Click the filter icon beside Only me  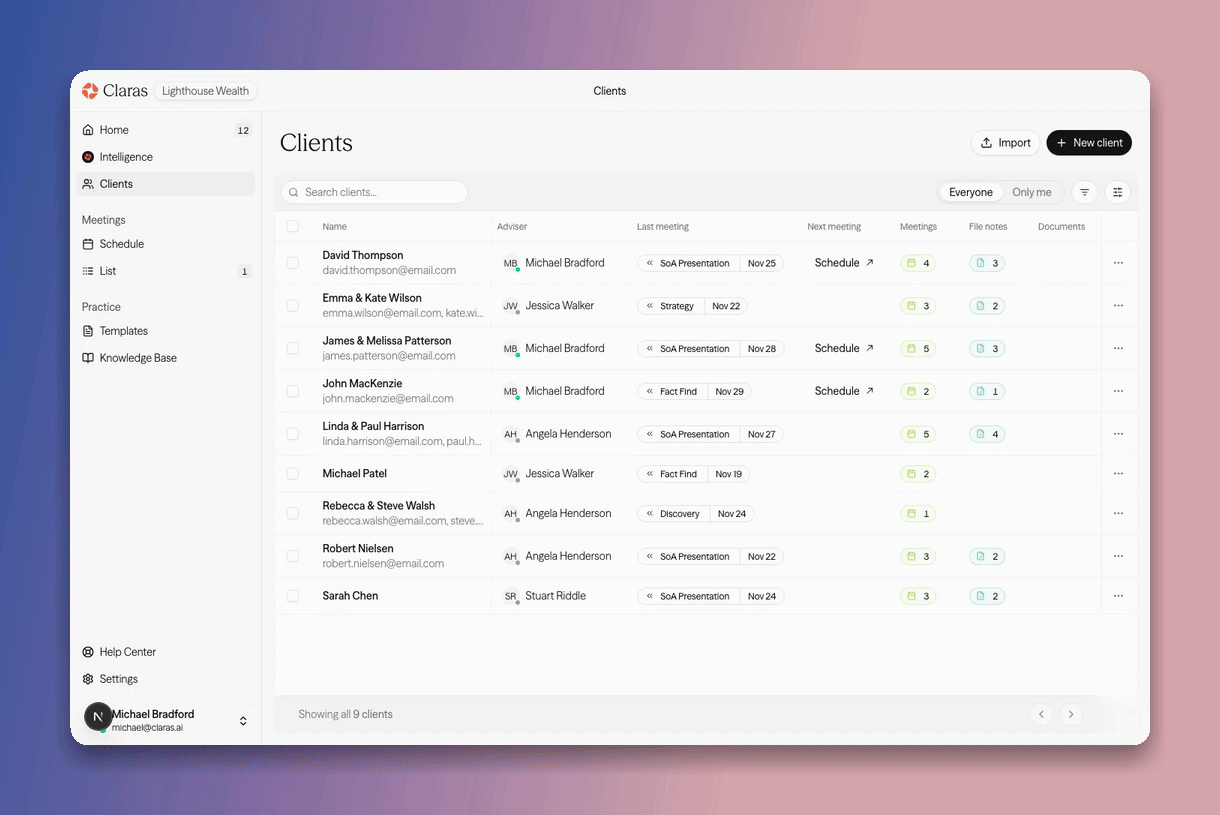1084,192
